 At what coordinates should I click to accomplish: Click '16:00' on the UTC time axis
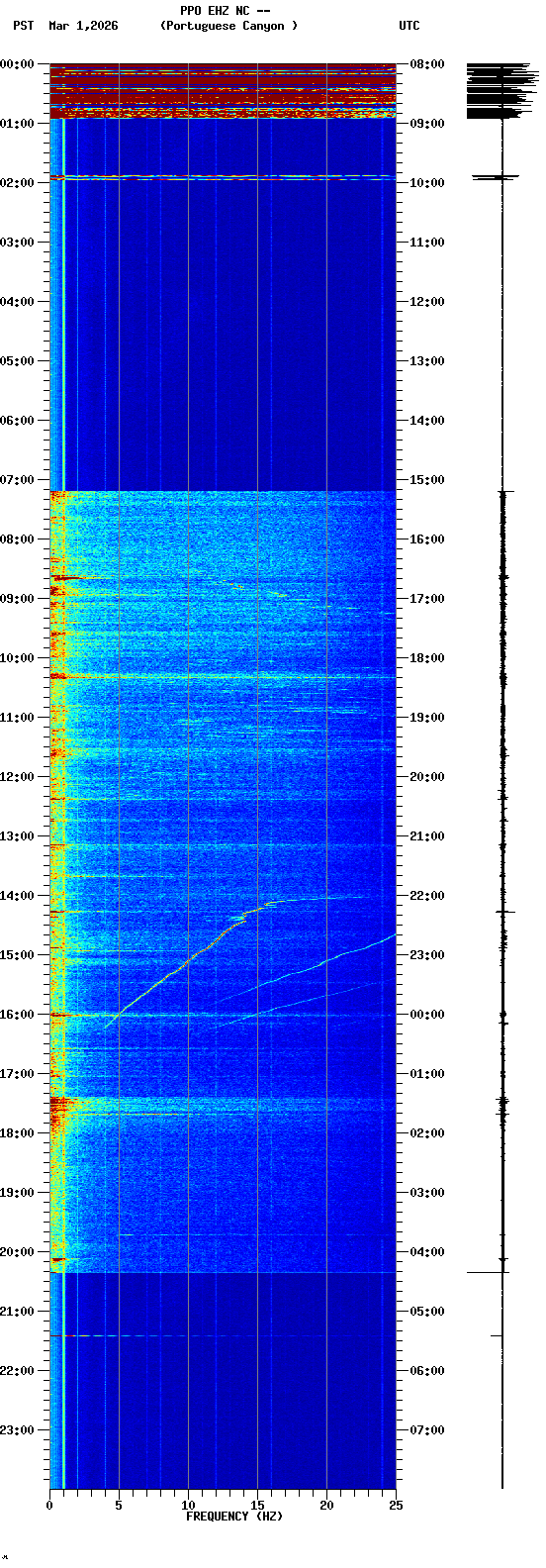click(427, 539)
